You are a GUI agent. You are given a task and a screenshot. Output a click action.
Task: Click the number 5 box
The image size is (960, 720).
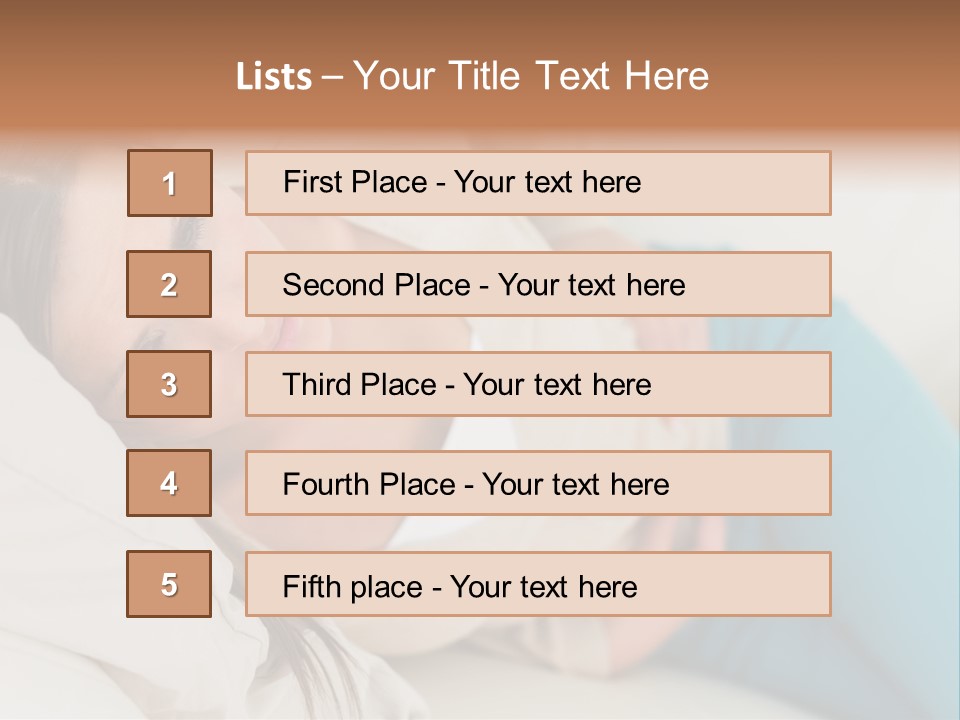(x=169, y=584)
